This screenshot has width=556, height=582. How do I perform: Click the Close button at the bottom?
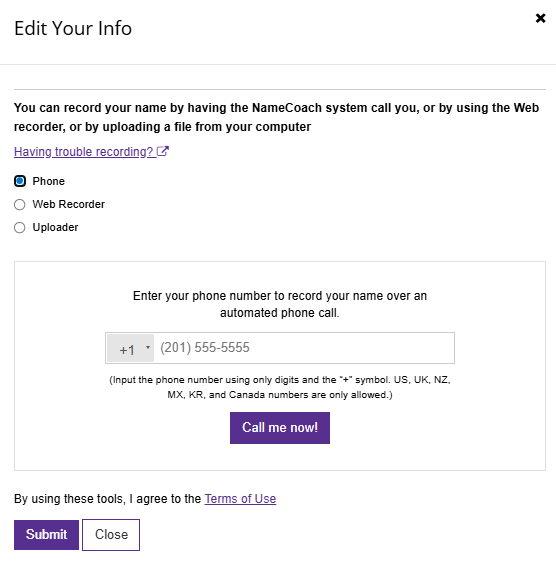coord(111,534)
